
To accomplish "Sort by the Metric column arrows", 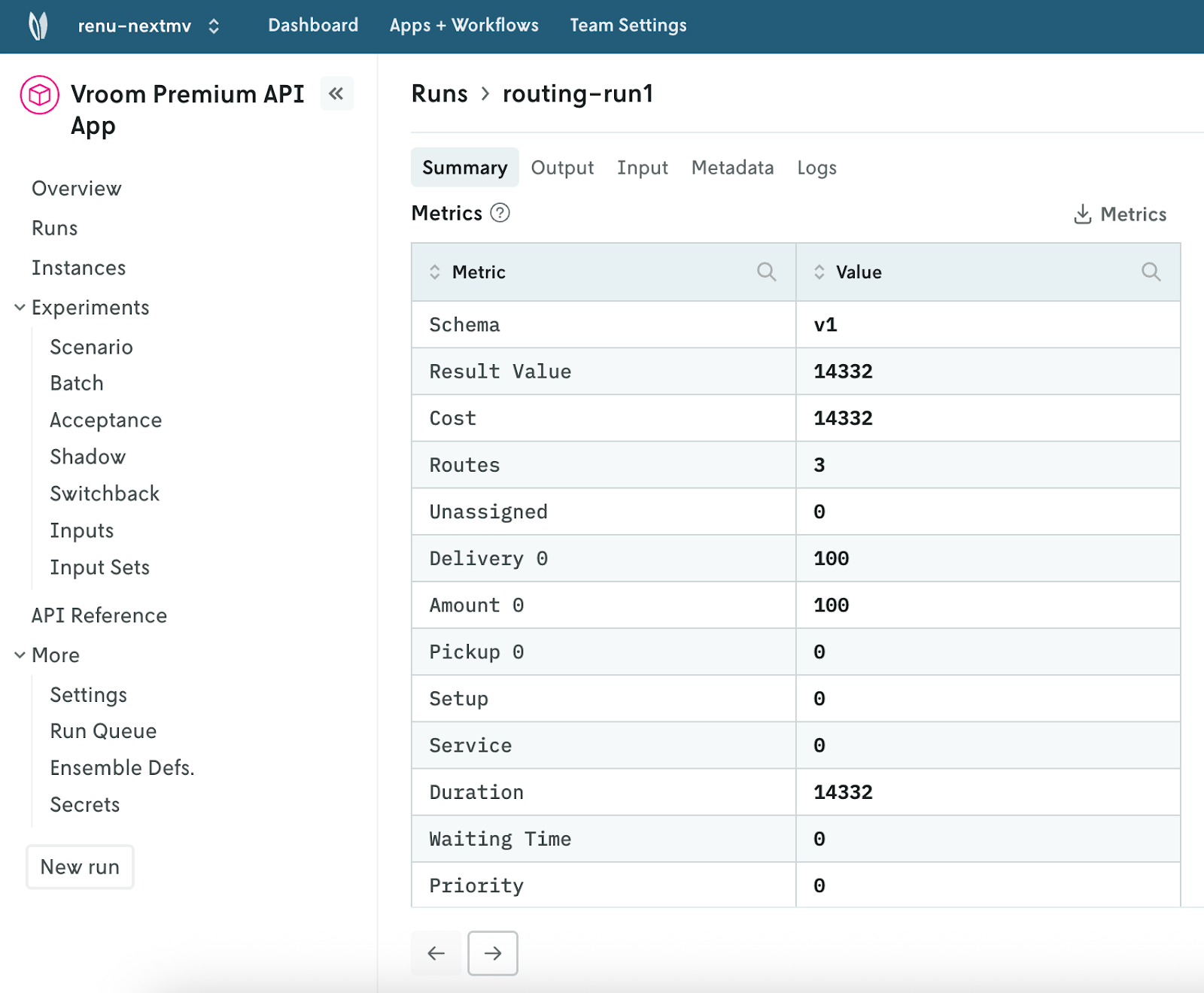I will coord(435,272).
